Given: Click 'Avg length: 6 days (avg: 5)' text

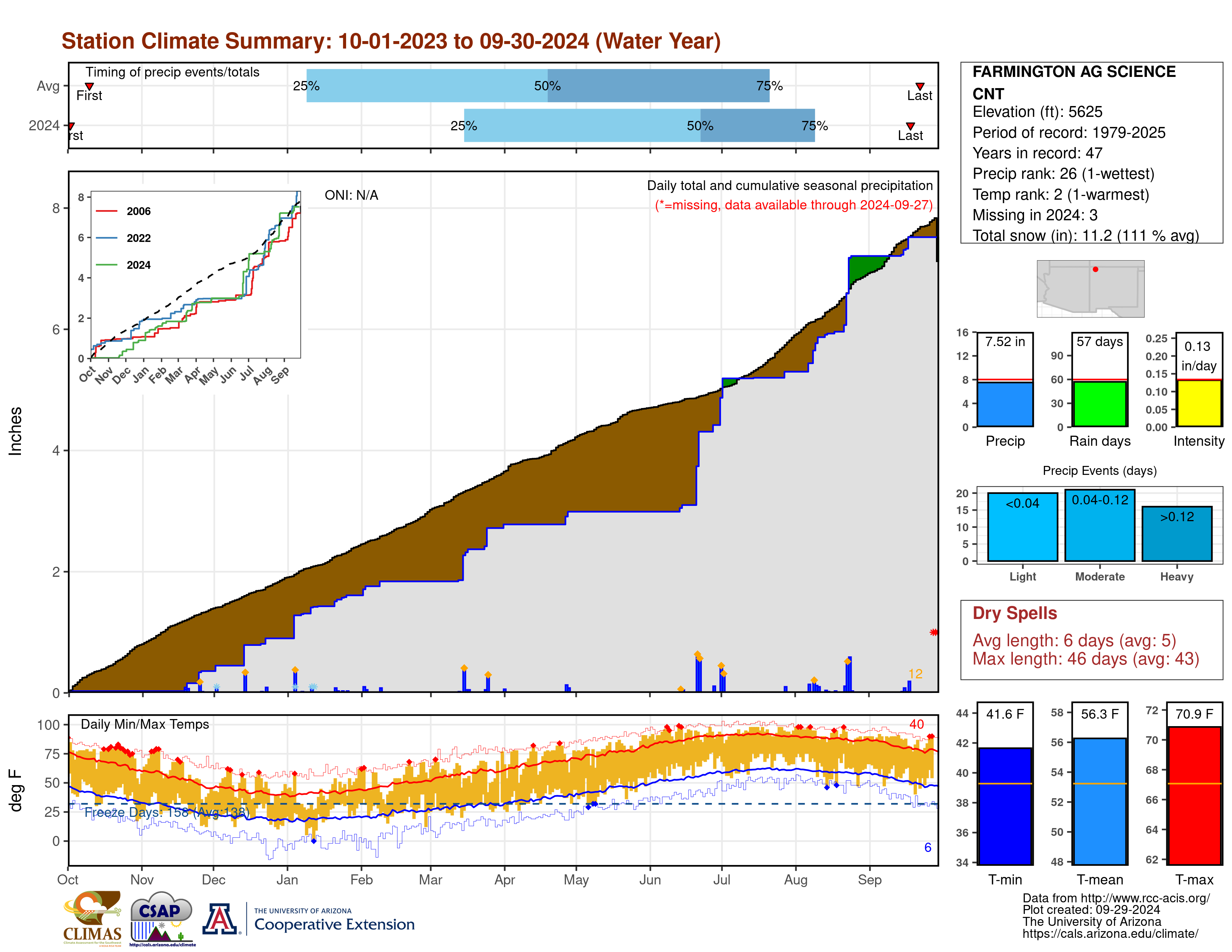Looking at the screenshot, I should 1074,641.
